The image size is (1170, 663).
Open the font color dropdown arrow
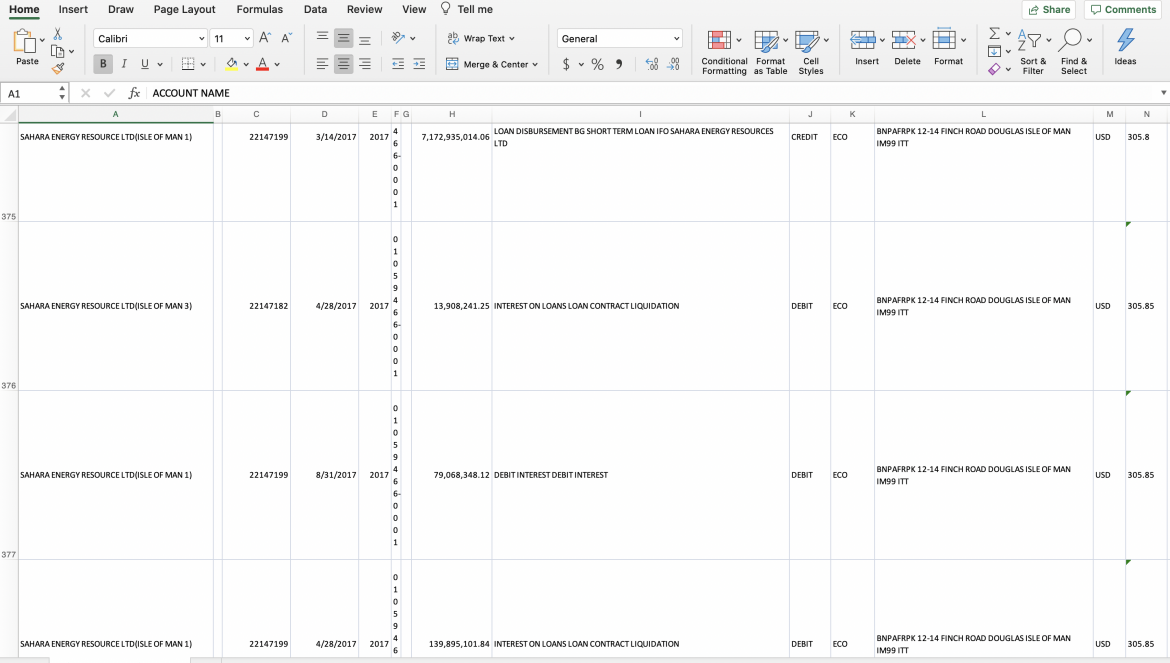[277, 65]
